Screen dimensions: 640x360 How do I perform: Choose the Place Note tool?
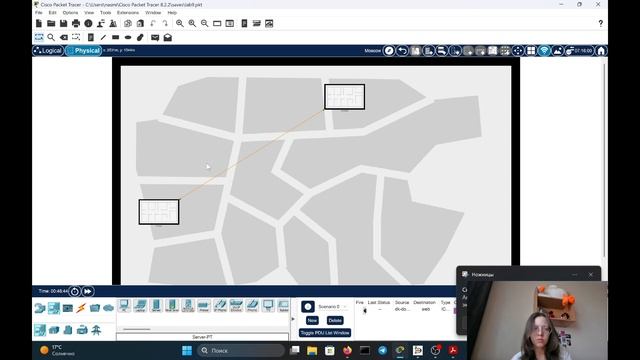click(x=91, y=38)
